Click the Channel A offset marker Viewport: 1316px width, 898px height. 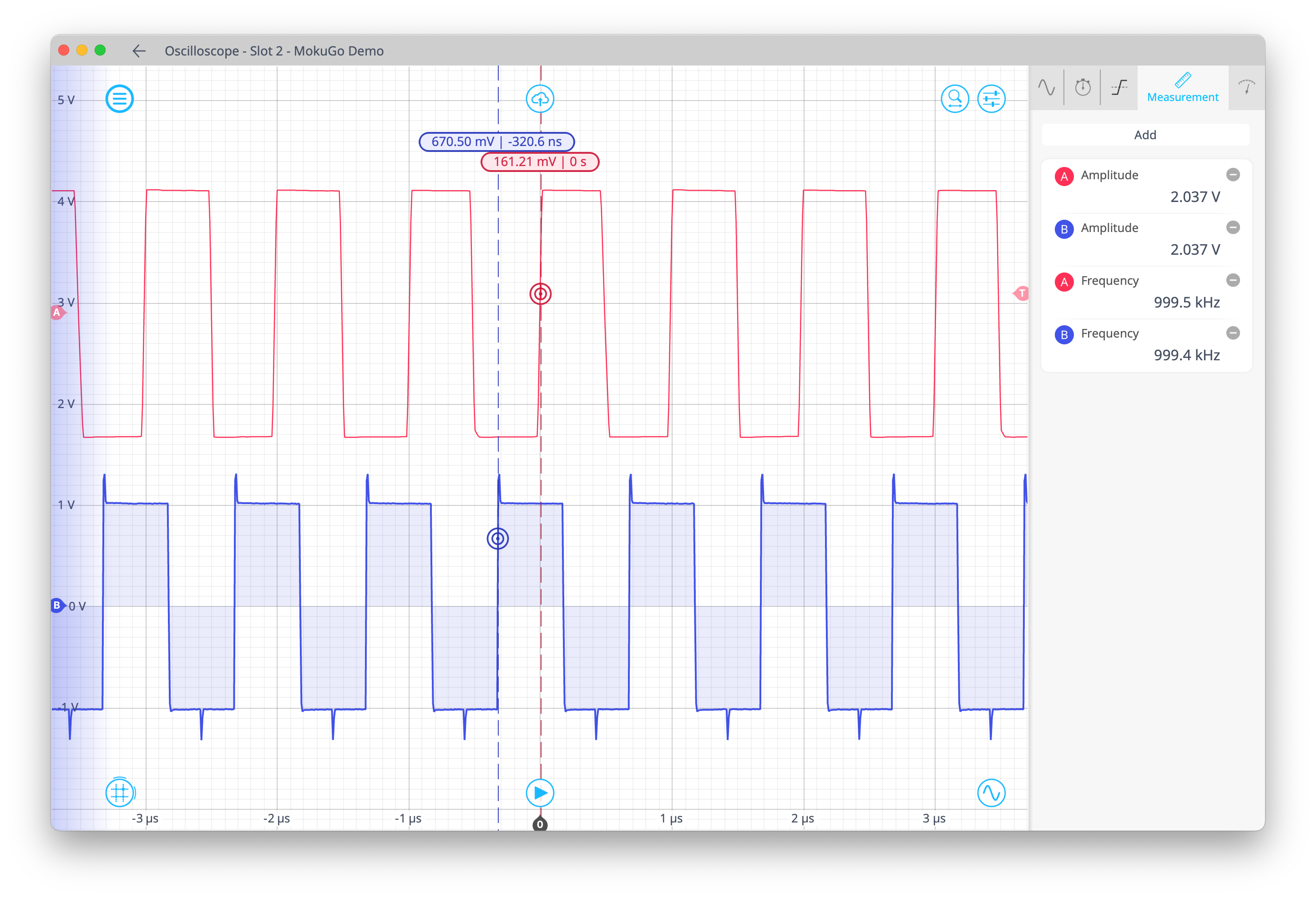57,312
